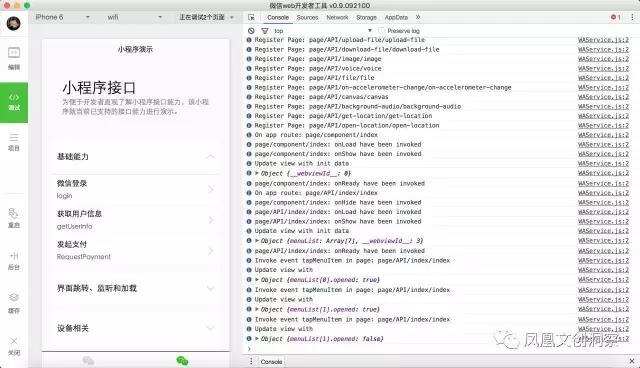Open the DevTools three-dot menu
Image resolution: width=640 pixels, height=368 pixels.
[632, 17]
